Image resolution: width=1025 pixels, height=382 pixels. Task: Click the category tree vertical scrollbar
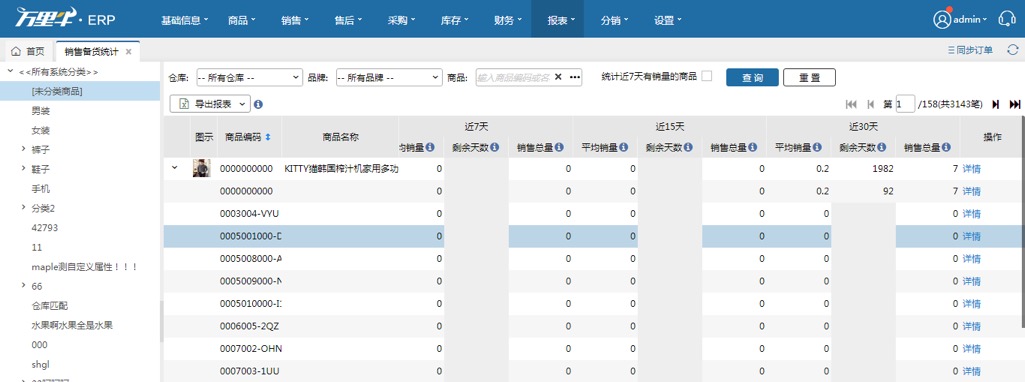pos(161,321)
